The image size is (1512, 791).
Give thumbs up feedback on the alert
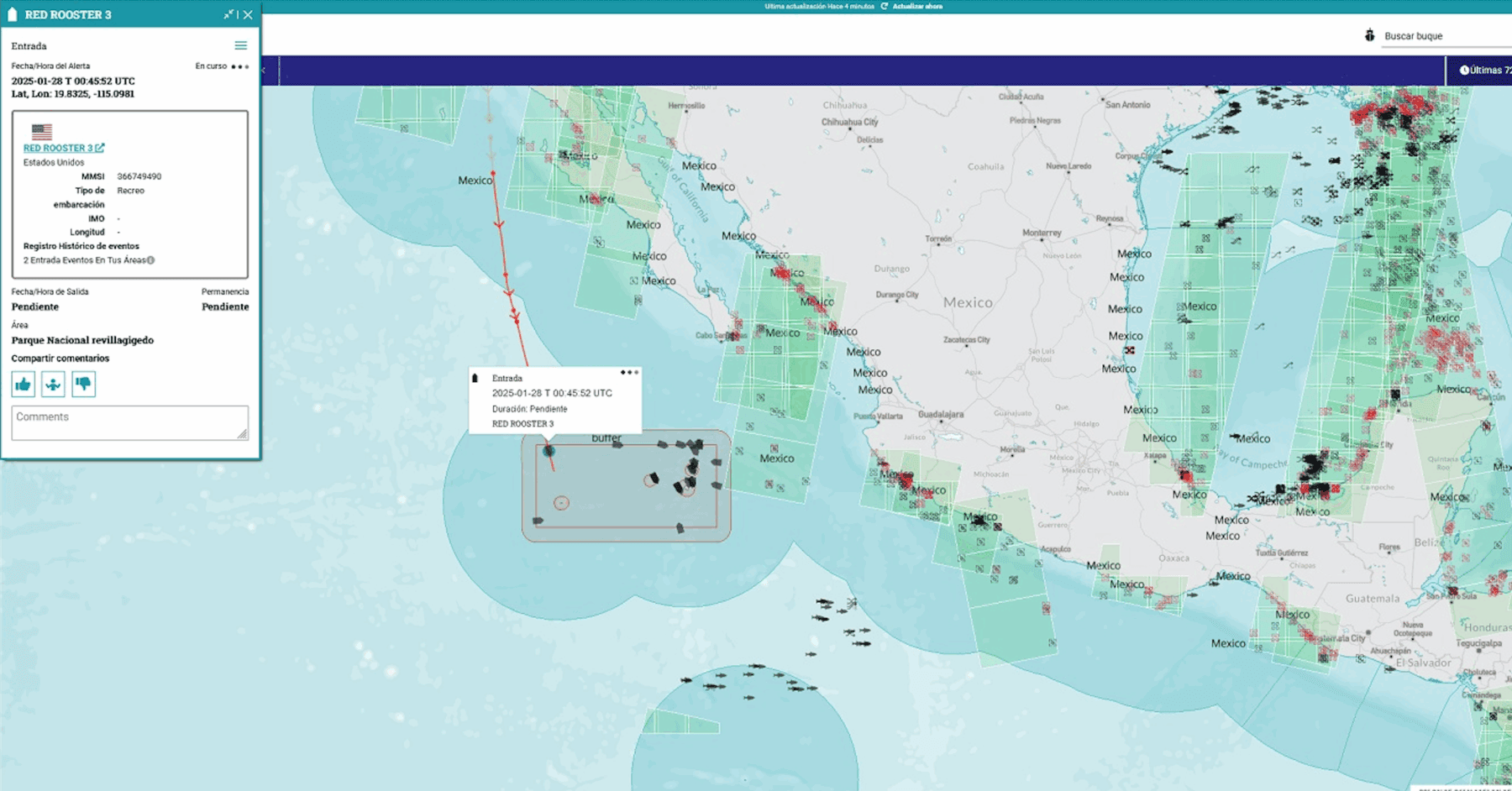(24, 385)
